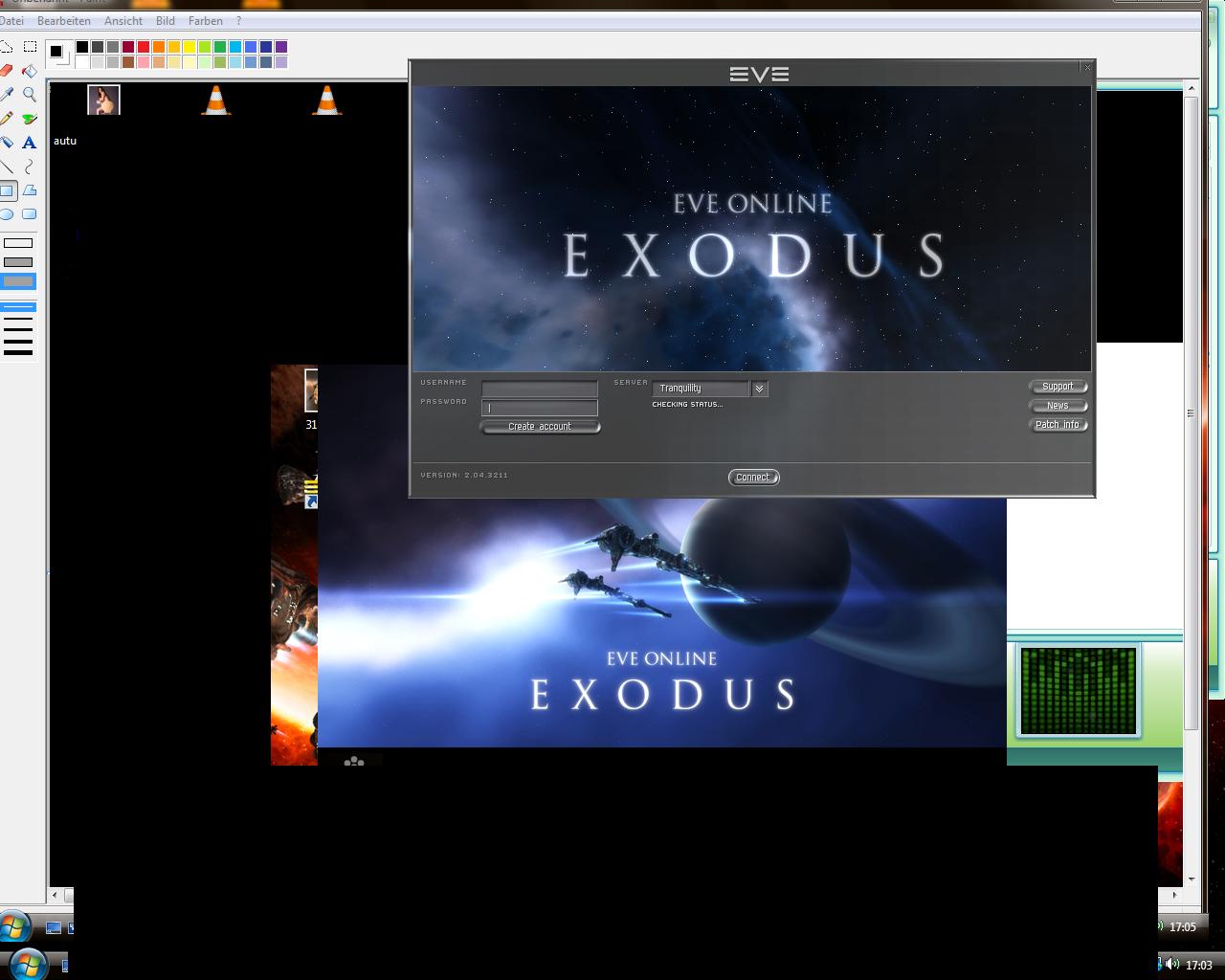
Task: Choose the pink palette swatch
Action: pyautogui.click(x=144, y=62)
